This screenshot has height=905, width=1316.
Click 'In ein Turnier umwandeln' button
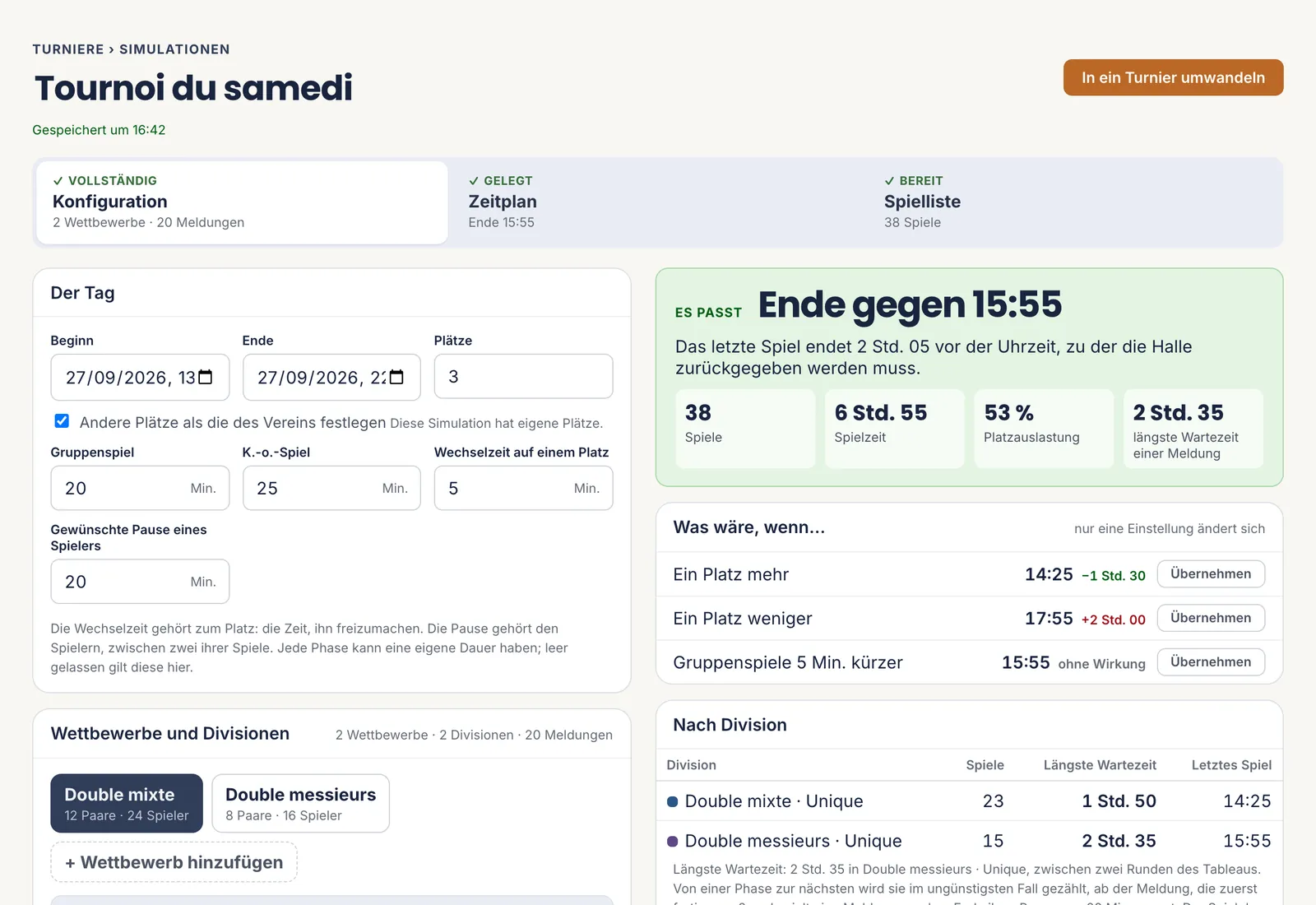(x=1173, y=77)
